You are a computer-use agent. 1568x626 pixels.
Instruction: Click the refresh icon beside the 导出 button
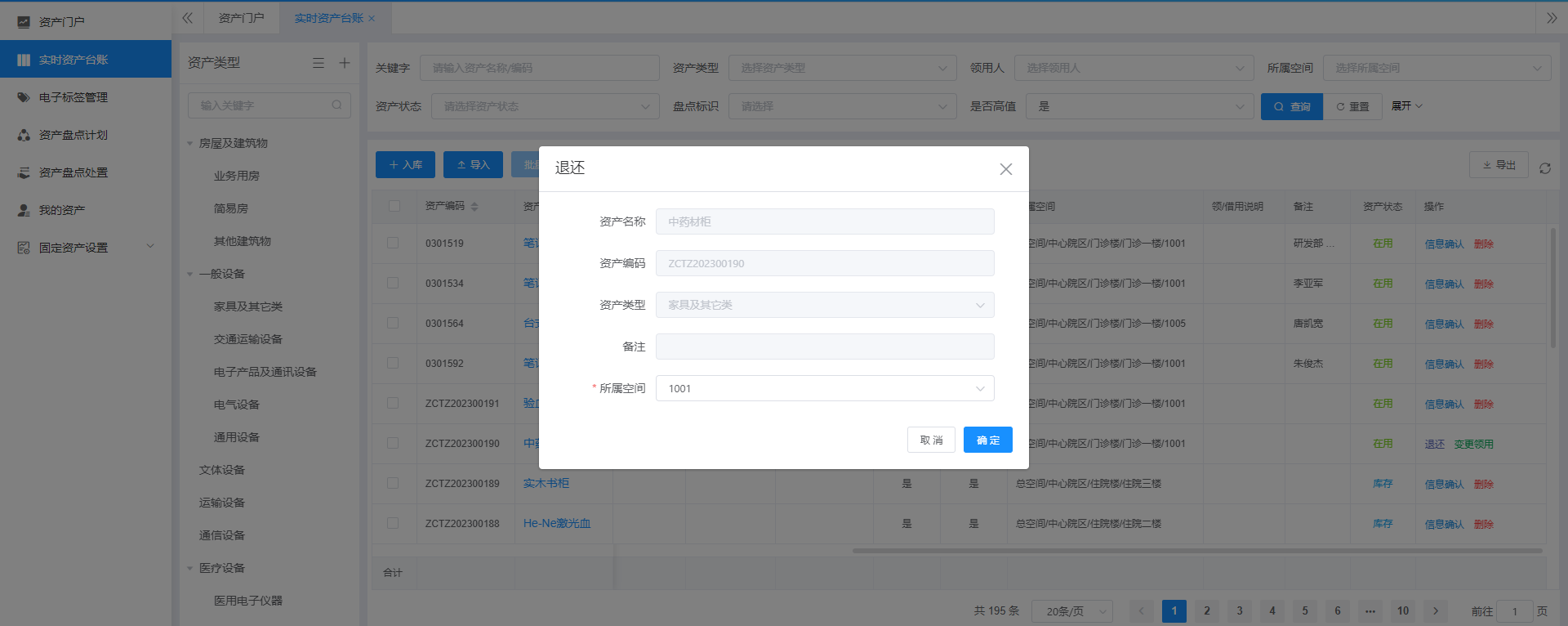point(1544,168)
